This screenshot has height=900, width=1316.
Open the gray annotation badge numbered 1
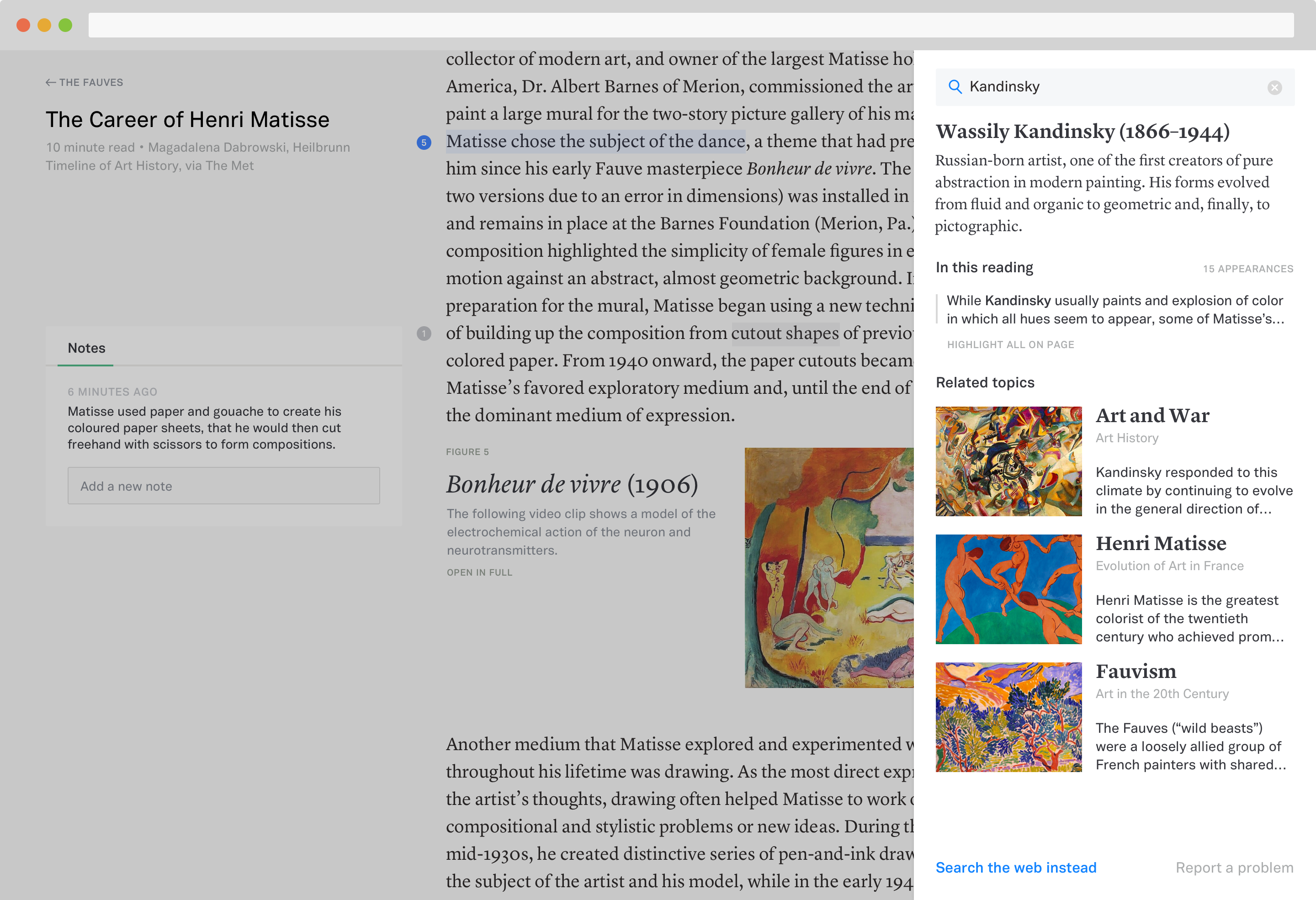click(x=424, y=334)
